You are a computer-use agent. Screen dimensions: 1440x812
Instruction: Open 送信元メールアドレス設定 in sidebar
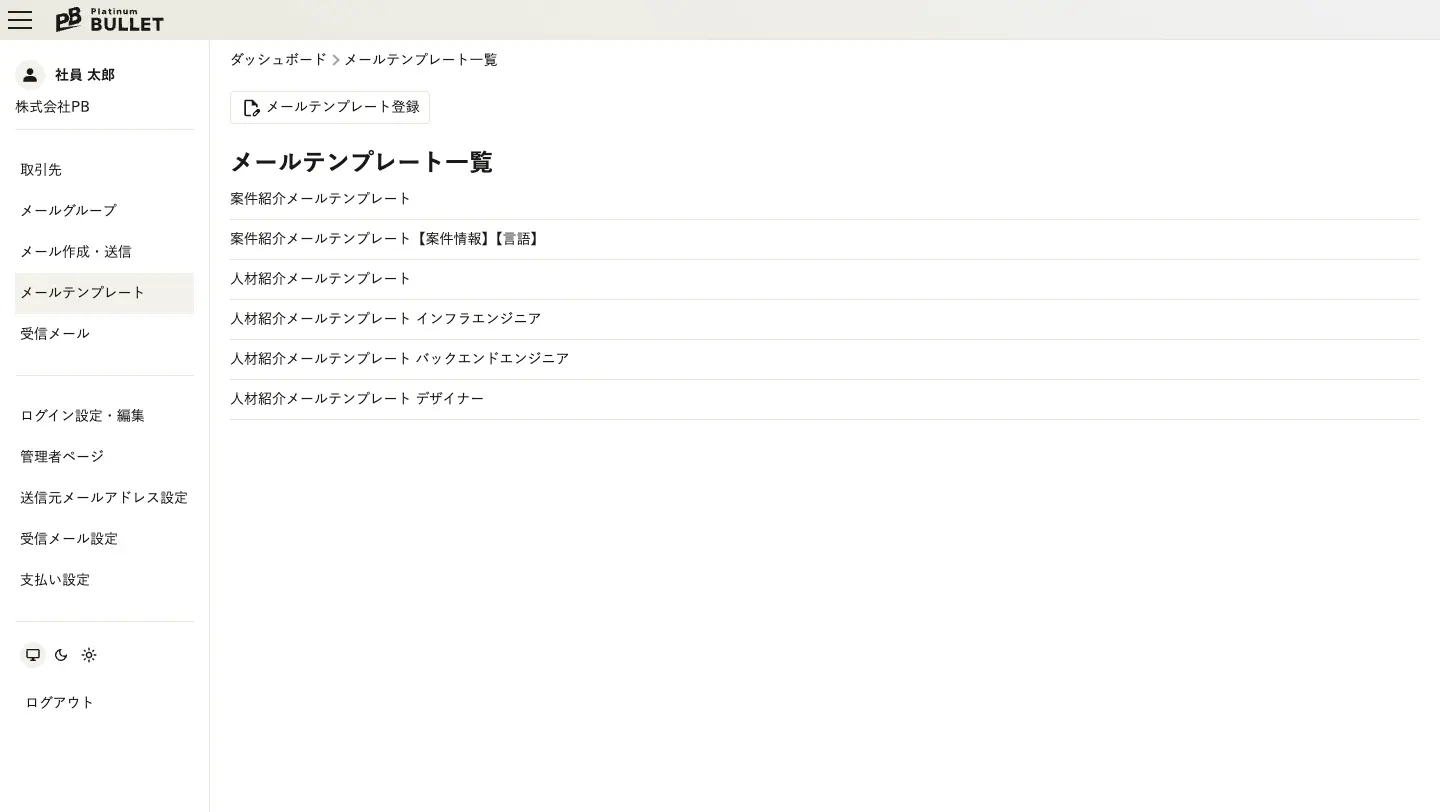pyautogui.click(x=104, y=498)
